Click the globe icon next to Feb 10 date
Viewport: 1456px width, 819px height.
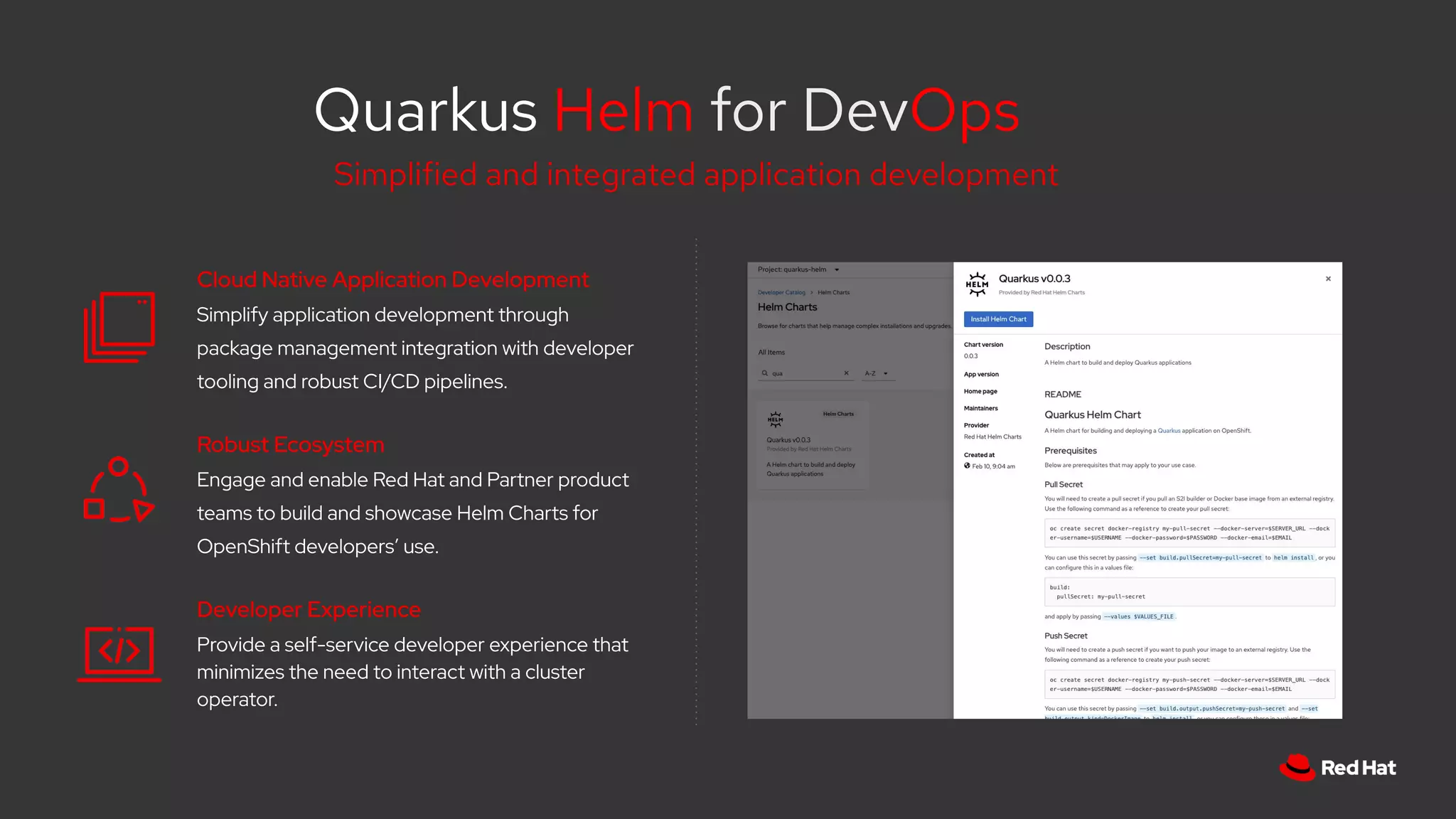pos(967,466)
